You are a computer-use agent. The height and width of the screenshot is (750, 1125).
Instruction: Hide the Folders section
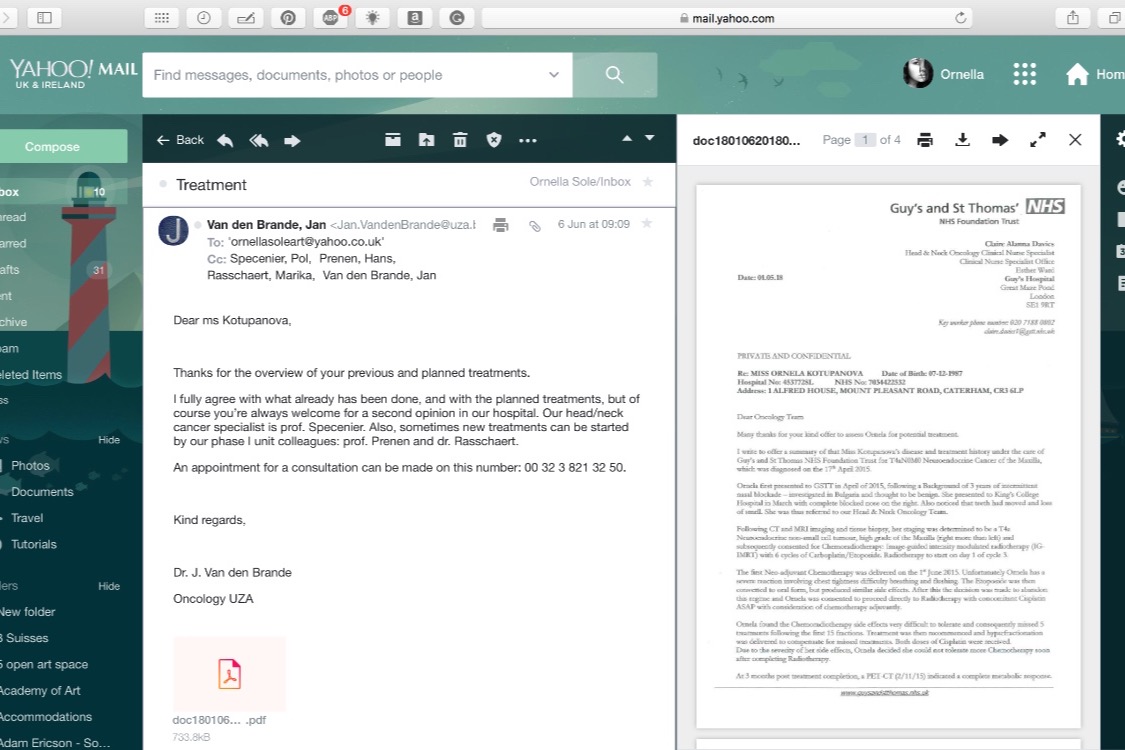(x=109, y=586)
